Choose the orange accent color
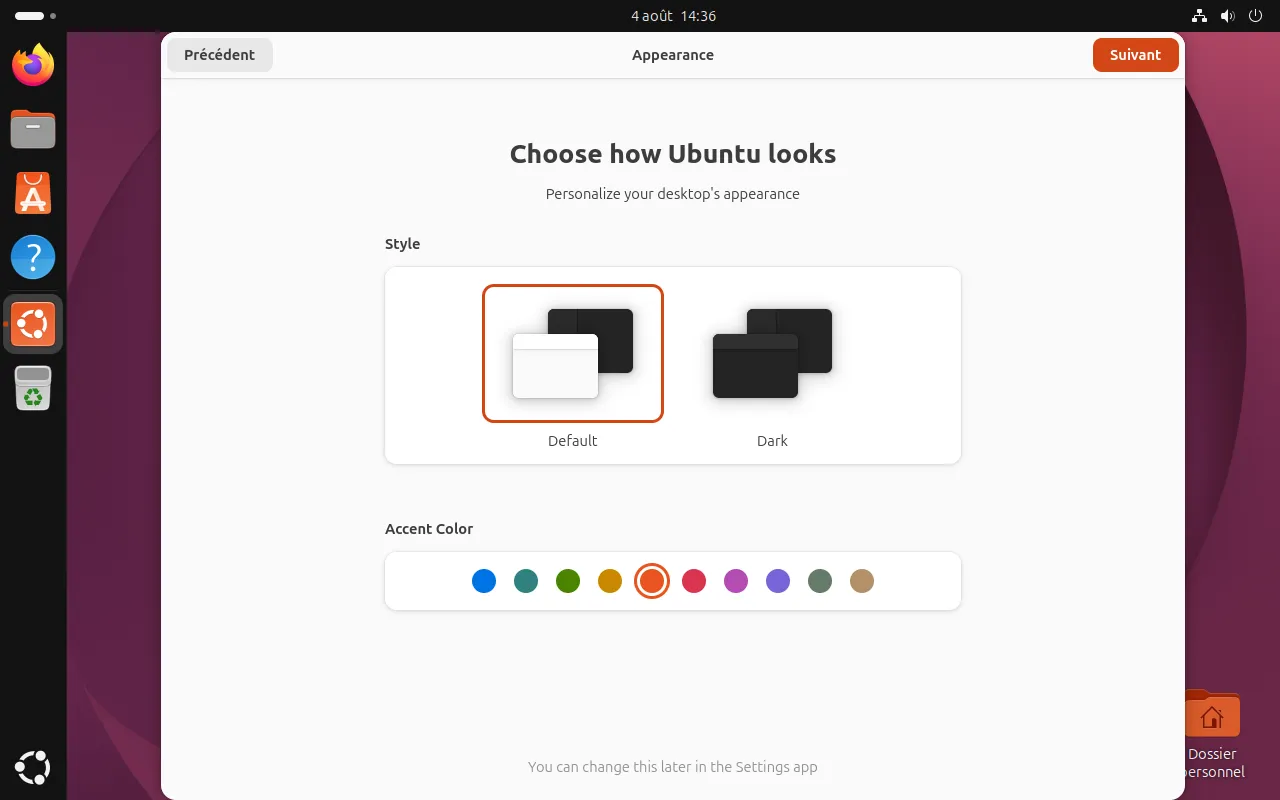 (652, 581)
